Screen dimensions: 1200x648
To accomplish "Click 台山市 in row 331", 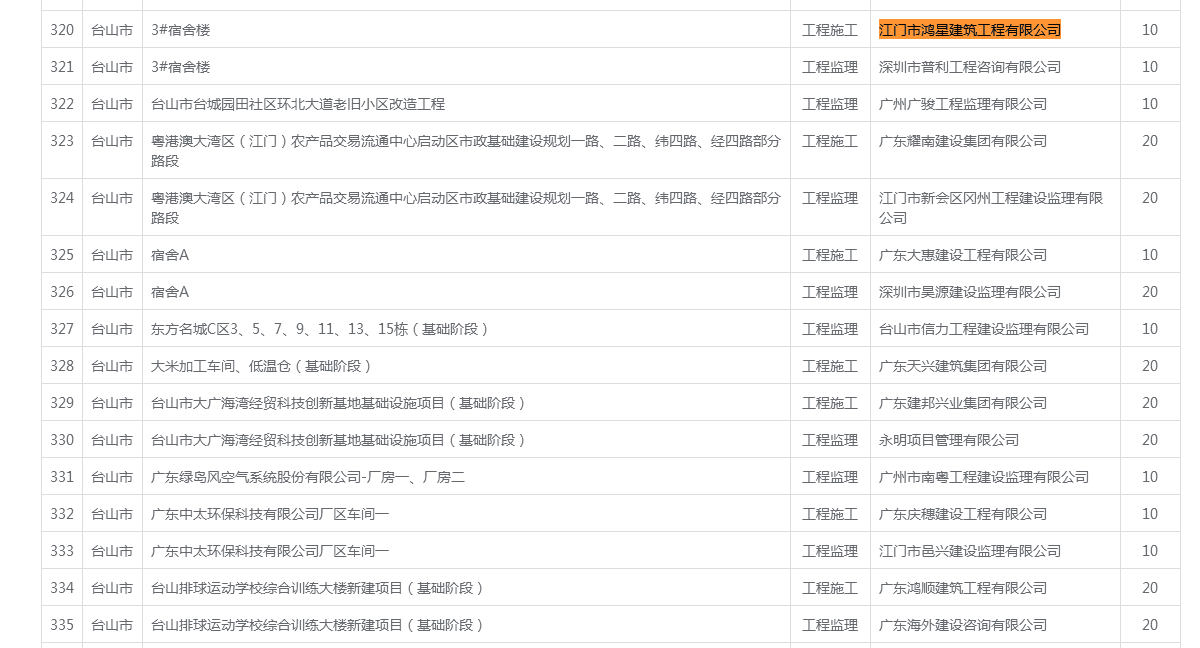I will (112, 477).
